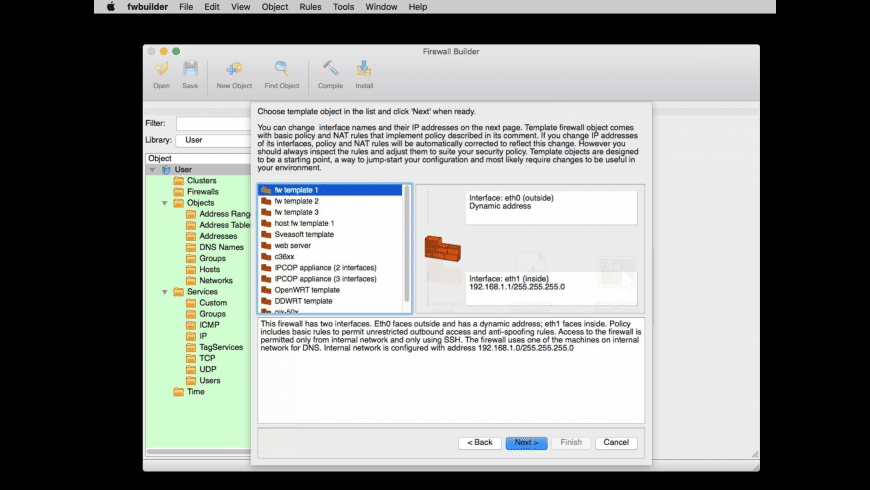Viewport: 870px width, 490px height.
Task: Collapse the User library tree node
Action: point(153,170)
